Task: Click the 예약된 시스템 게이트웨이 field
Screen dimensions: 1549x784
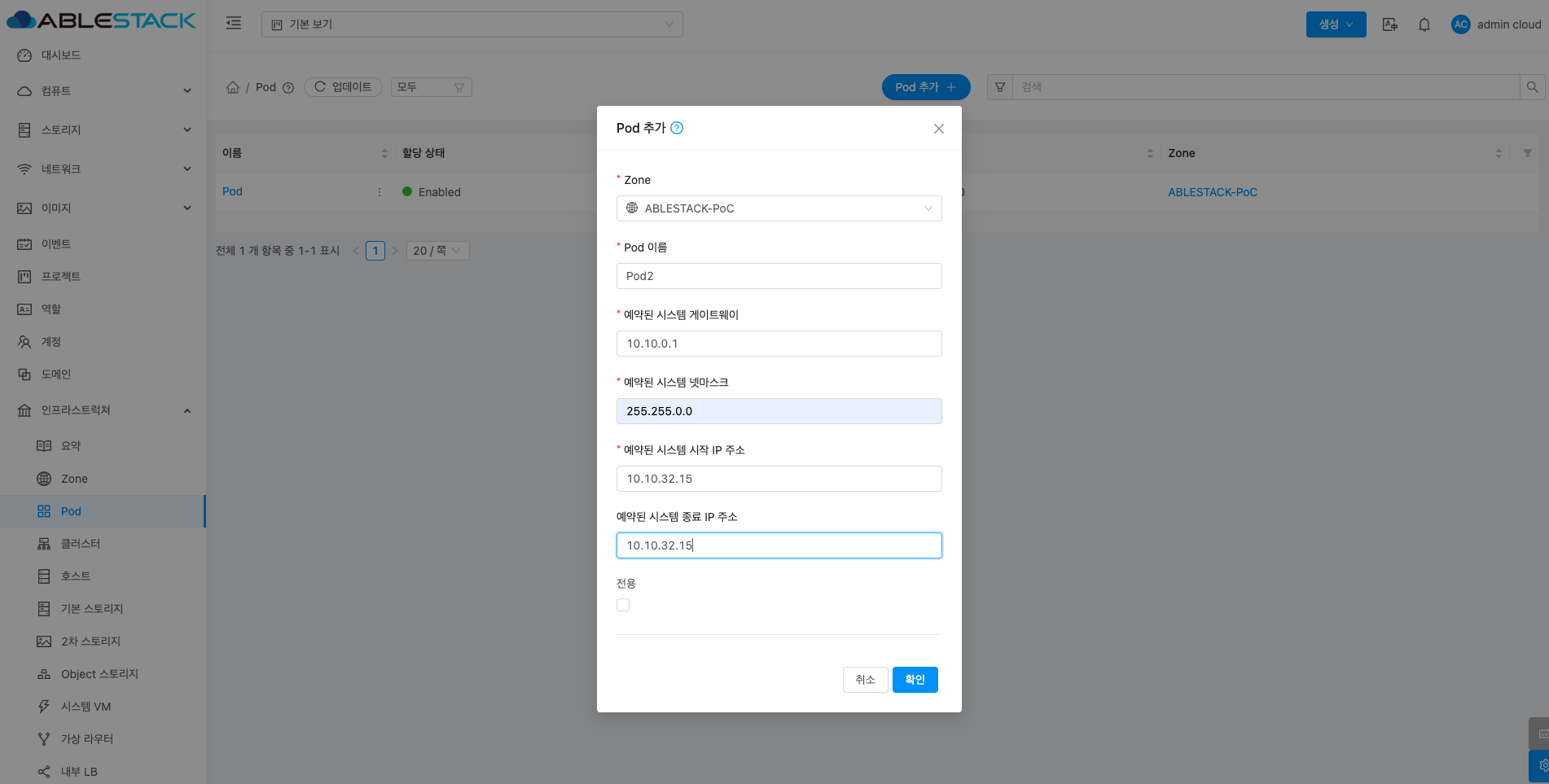Action: pos(779,344)
